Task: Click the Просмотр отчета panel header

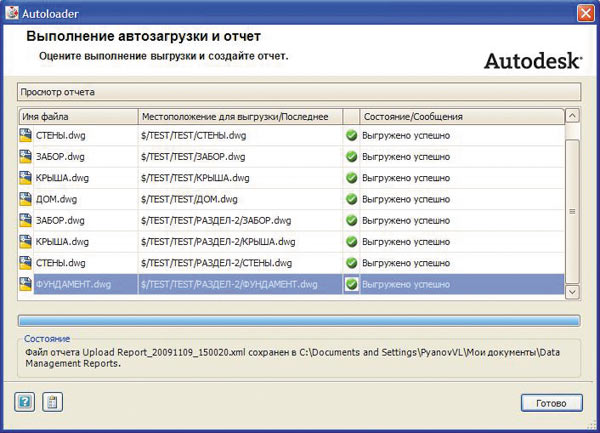Action: pos(299,92)
